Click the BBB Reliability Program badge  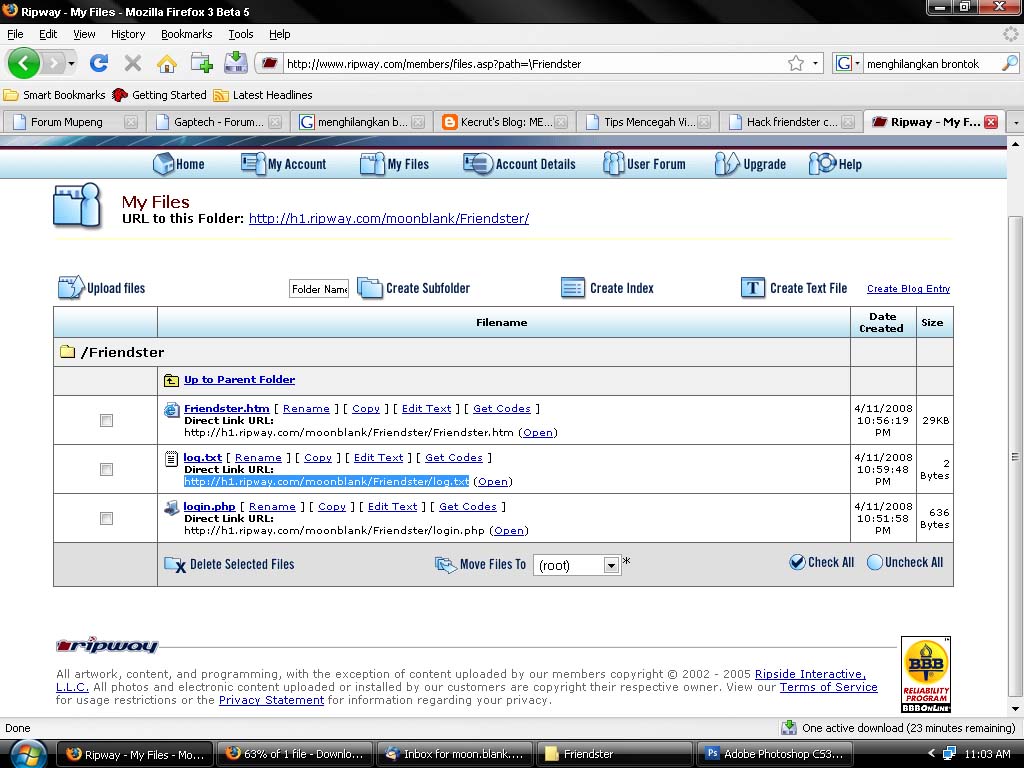(925, 675)
